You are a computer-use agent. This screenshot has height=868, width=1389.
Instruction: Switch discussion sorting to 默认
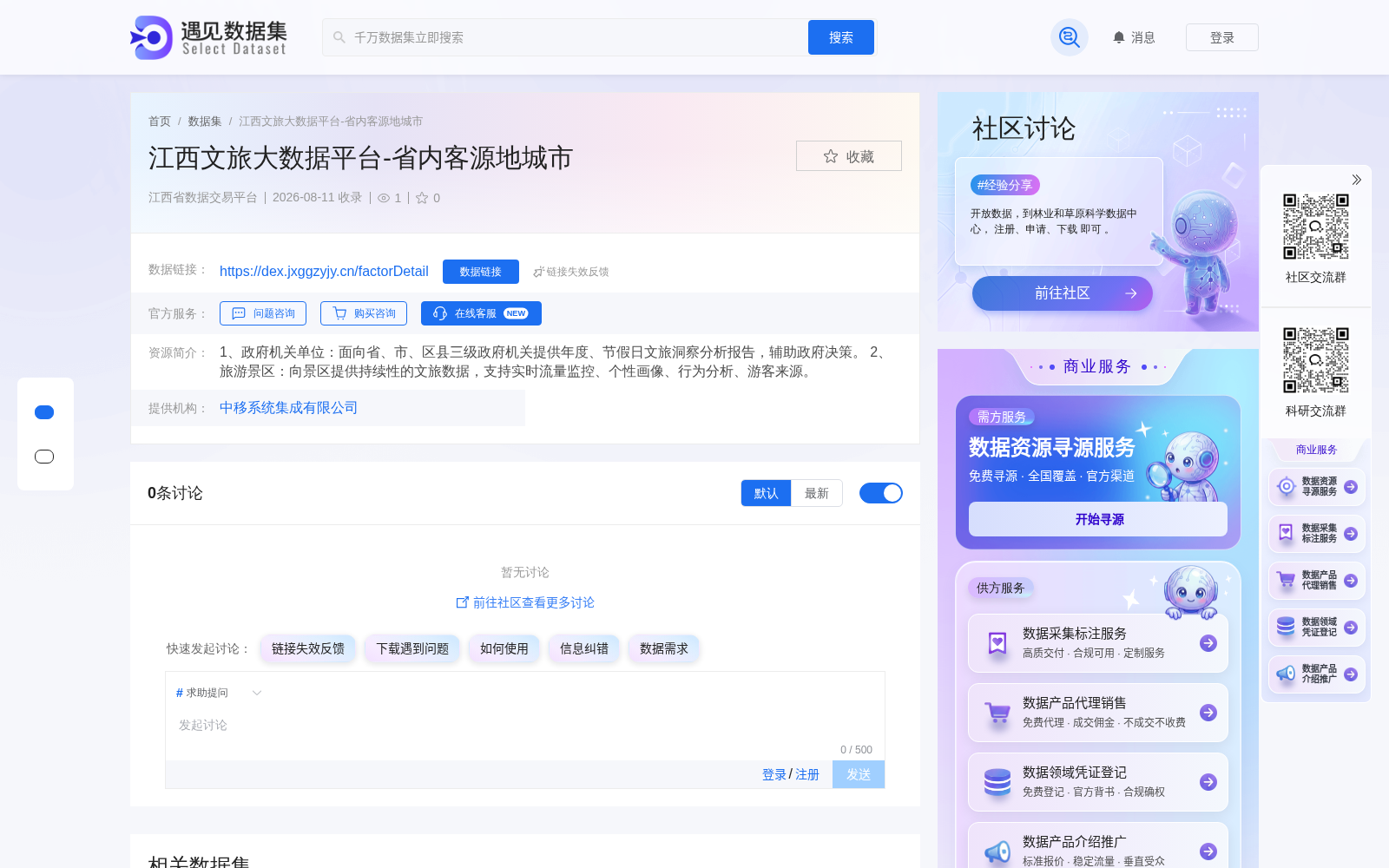click(766, 493)
